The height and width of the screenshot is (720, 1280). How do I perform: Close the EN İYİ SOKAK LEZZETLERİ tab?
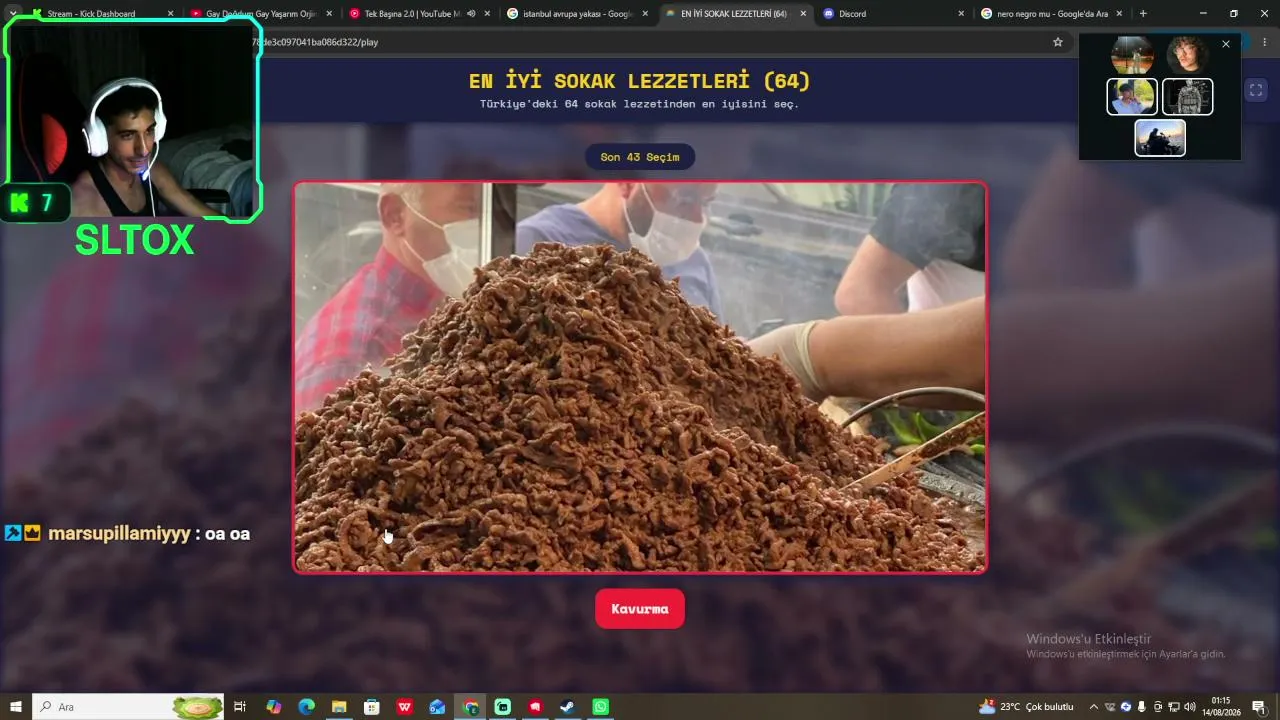click(803, 14)
